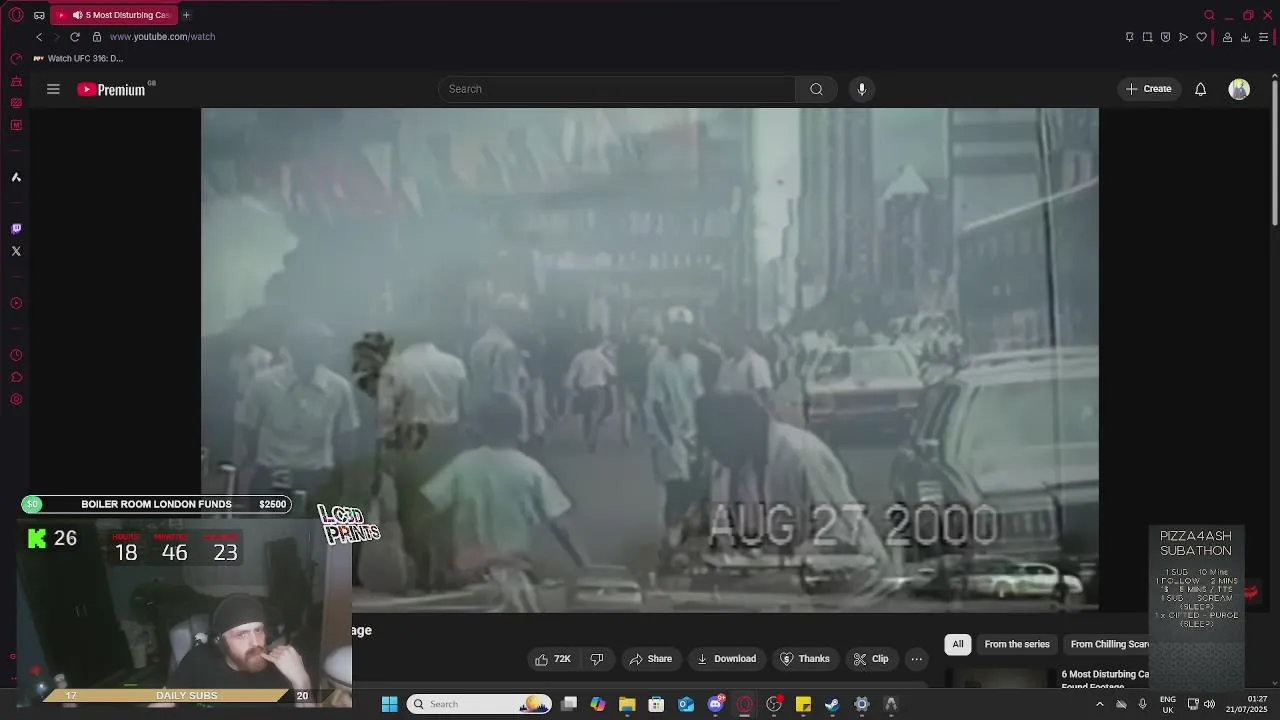Screen dimensions: 1280x720
Task: Start voice search with microphone
Action: [862, 89]
